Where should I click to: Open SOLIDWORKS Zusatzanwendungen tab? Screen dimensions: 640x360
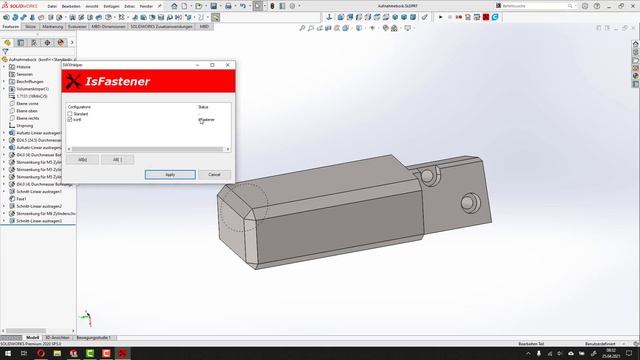click(161, 27)
